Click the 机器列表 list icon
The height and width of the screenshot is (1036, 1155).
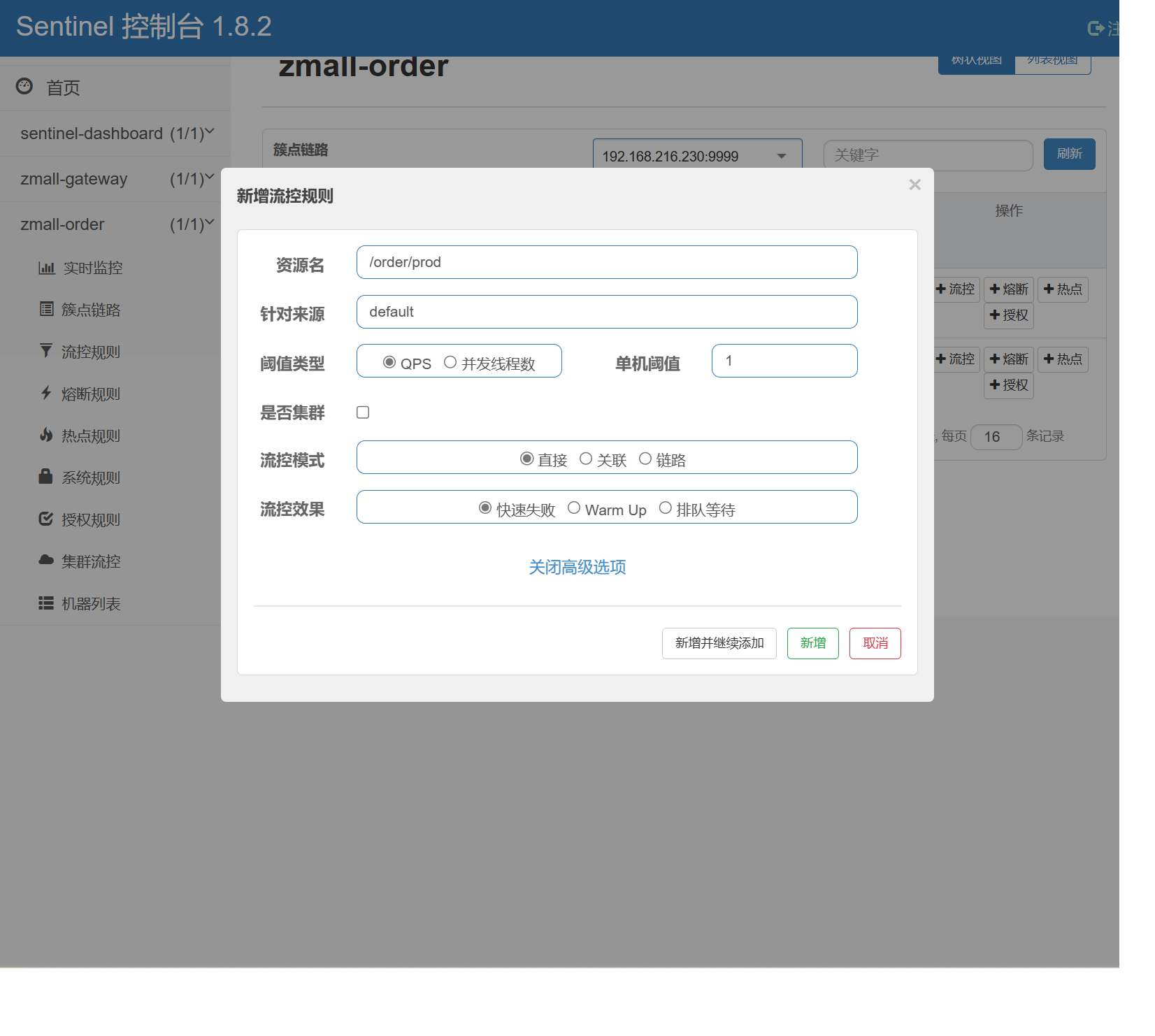point(46,603)
